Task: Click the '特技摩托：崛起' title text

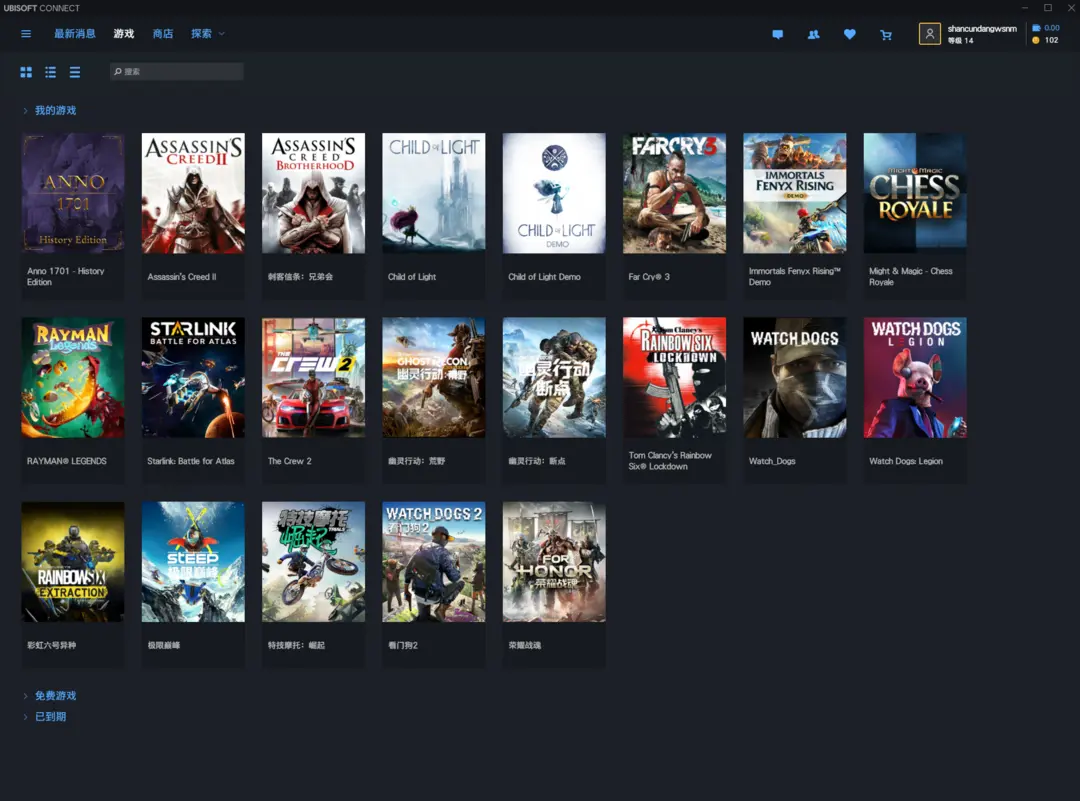Action: (x=296, y=645)
